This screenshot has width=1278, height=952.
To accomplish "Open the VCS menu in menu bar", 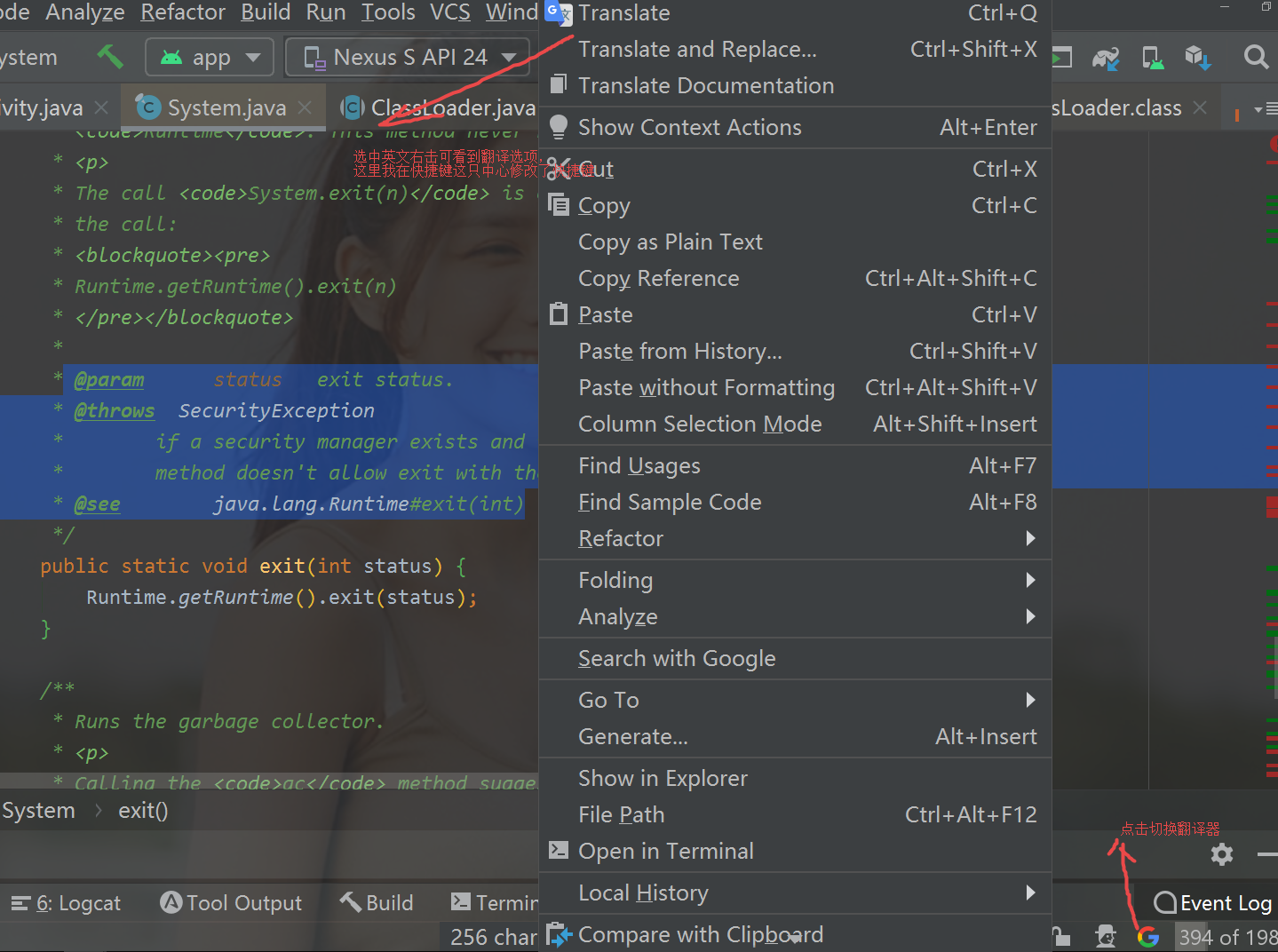I will [x=450, y=12].
